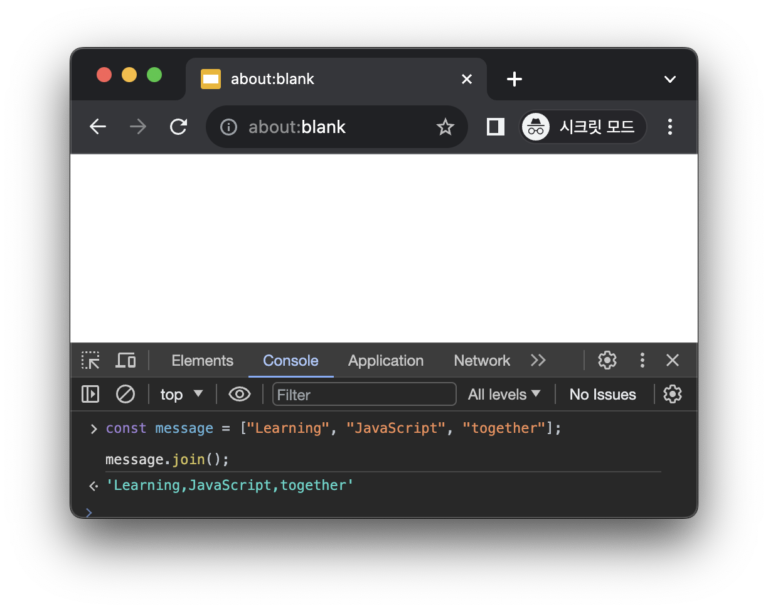Toggle the browser side panel icon
768x611 pixels.
[495, 127]
